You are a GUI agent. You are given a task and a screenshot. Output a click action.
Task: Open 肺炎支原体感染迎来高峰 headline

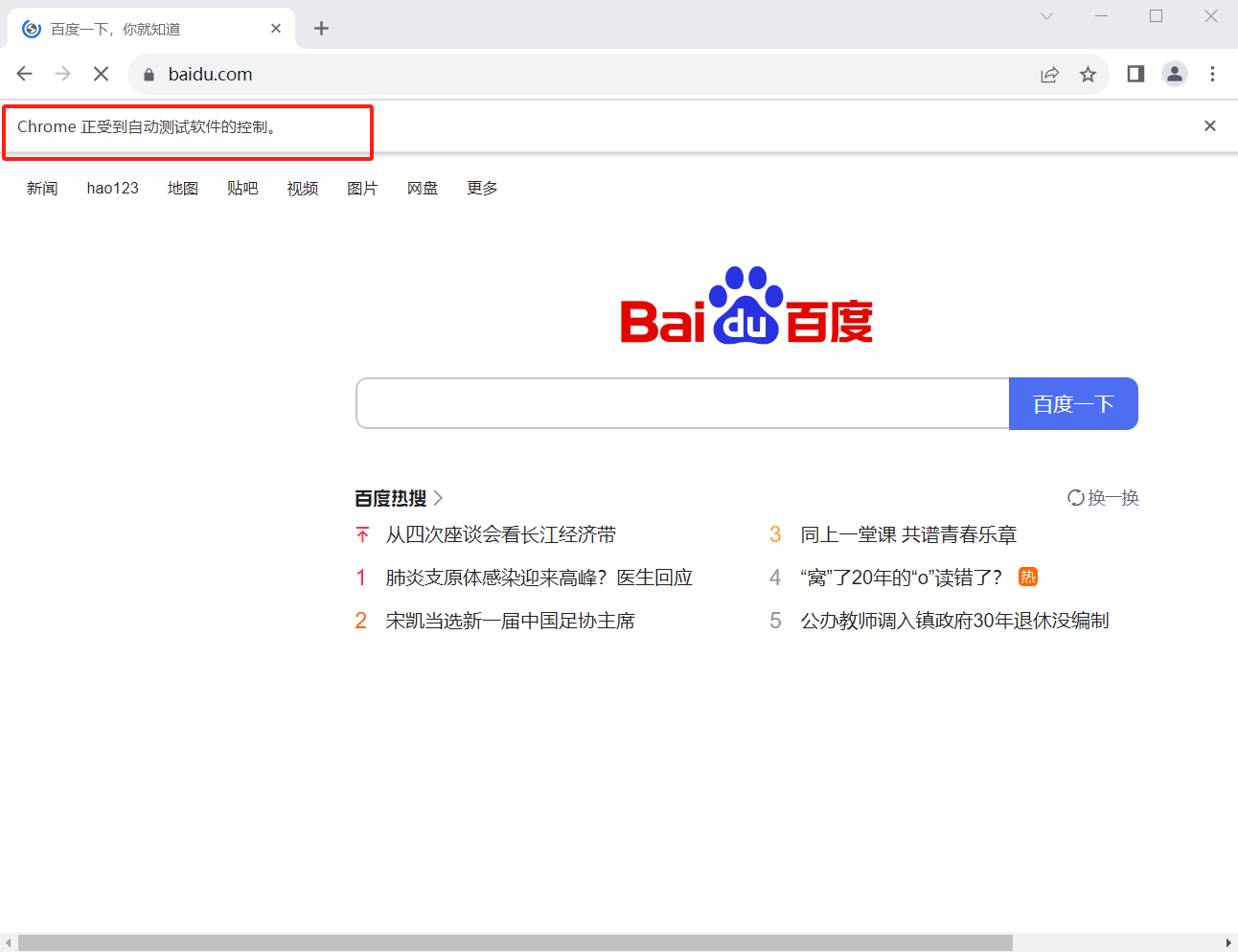[x=539, y=578]
